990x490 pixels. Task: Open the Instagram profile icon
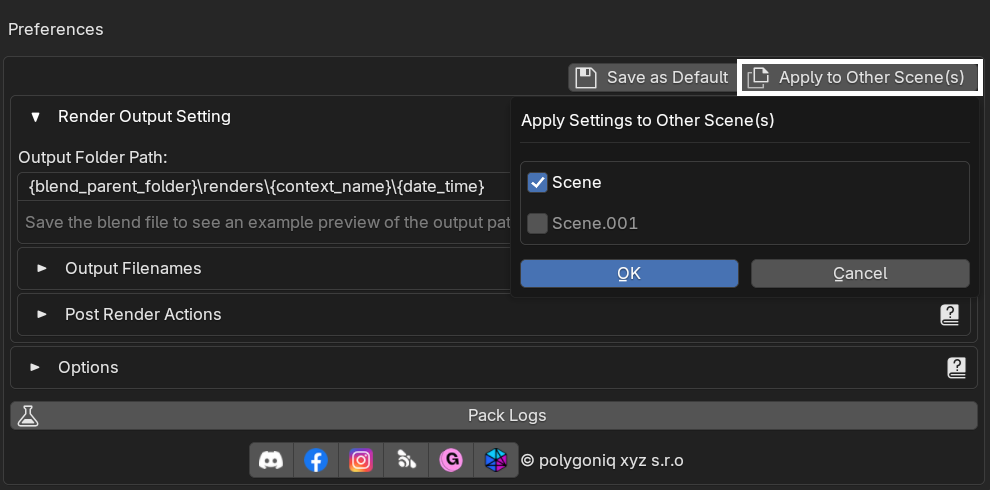click(x=361, y=460)
